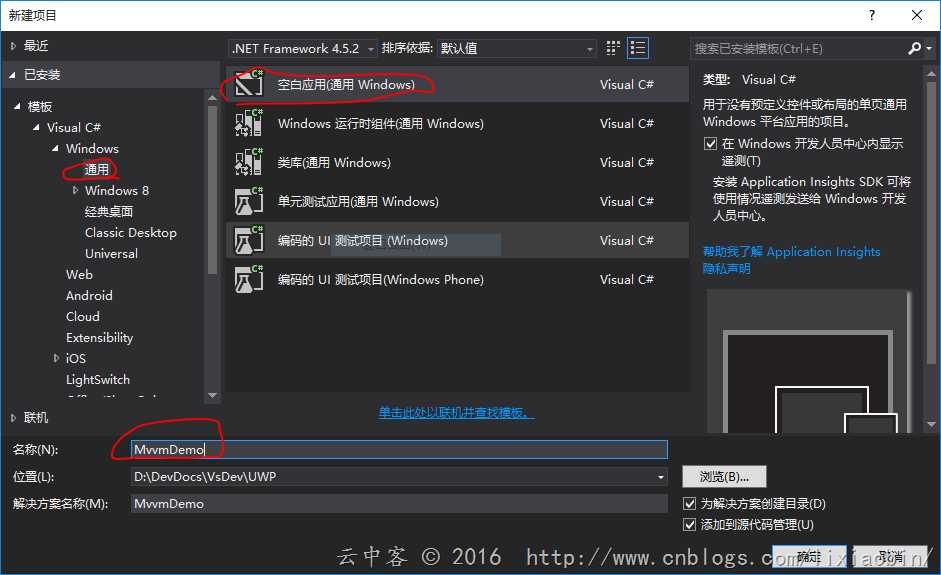Toggle create directory for solution checkbox
This screenshot has width=941, height=575.
tap(690, 503)
